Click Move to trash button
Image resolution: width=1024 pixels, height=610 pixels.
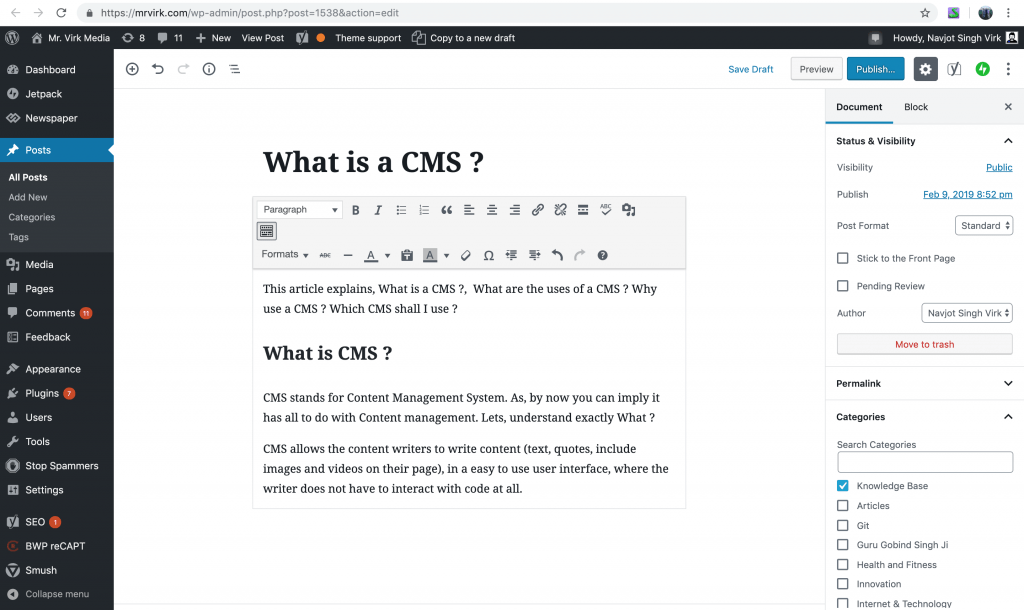(x=925, y=344)
